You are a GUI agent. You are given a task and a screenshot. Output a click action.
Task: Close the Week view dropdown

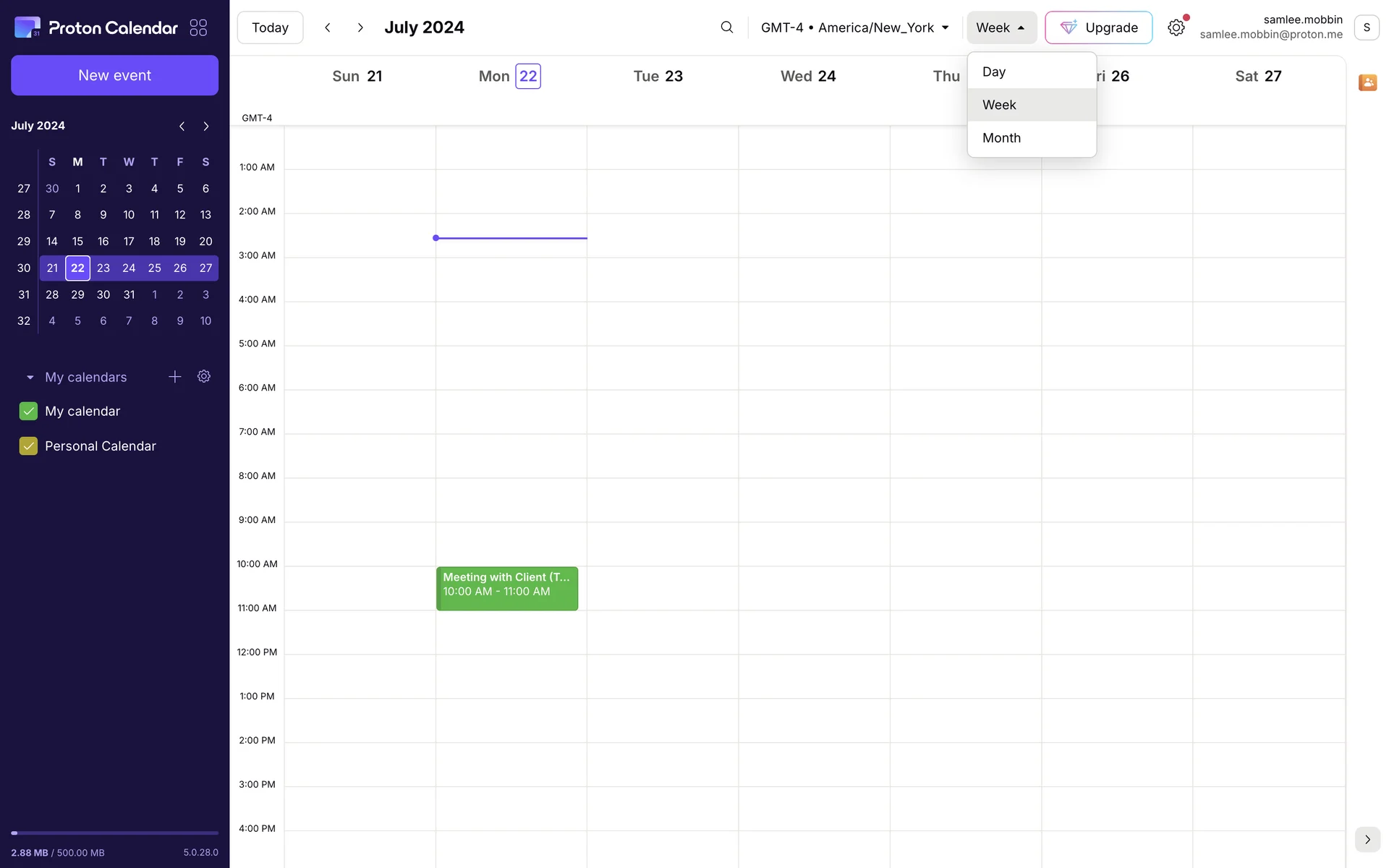click(x=1001, y=27)
